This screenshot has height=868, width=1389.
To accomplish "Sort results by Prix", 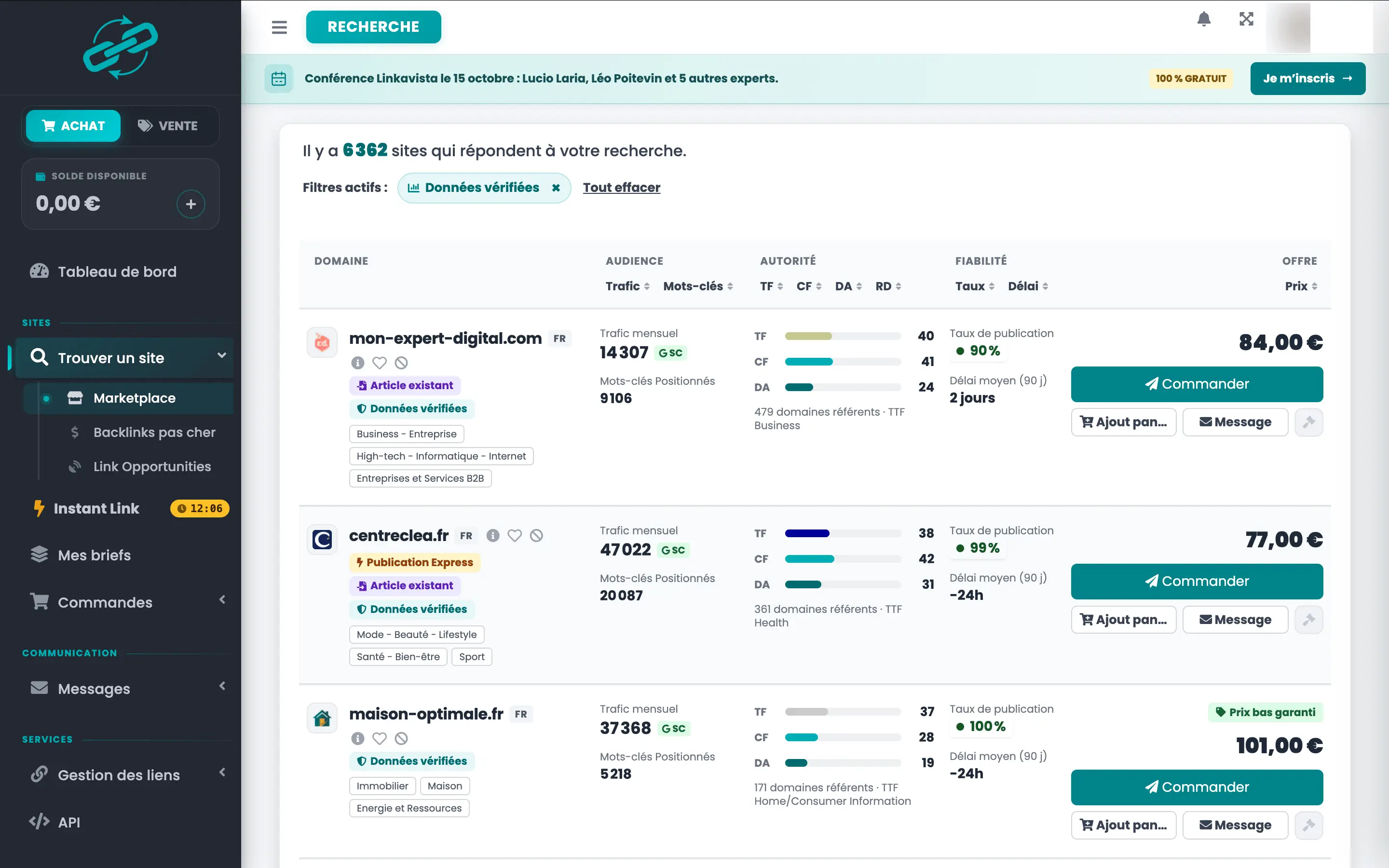I will (x=1301, y=286).
